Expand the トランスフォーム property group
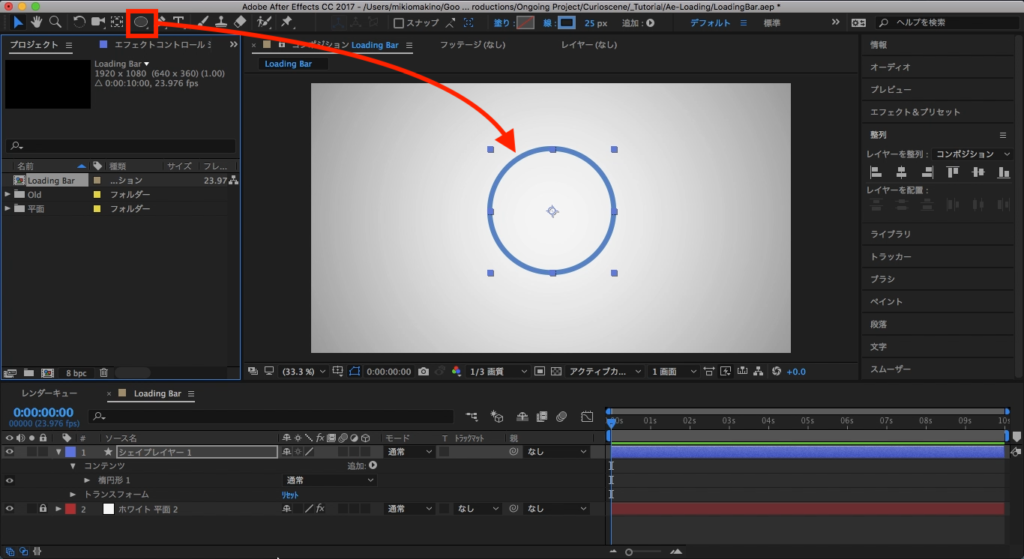 pyautogui.click(x=72, y=495)
